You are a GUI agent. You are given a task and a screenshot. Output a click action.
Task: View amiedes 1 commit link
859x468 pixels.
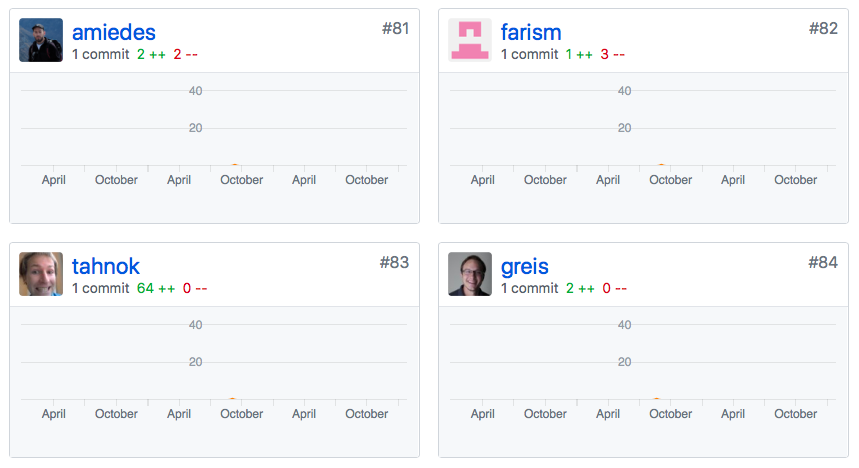click(x=101, y=54)
